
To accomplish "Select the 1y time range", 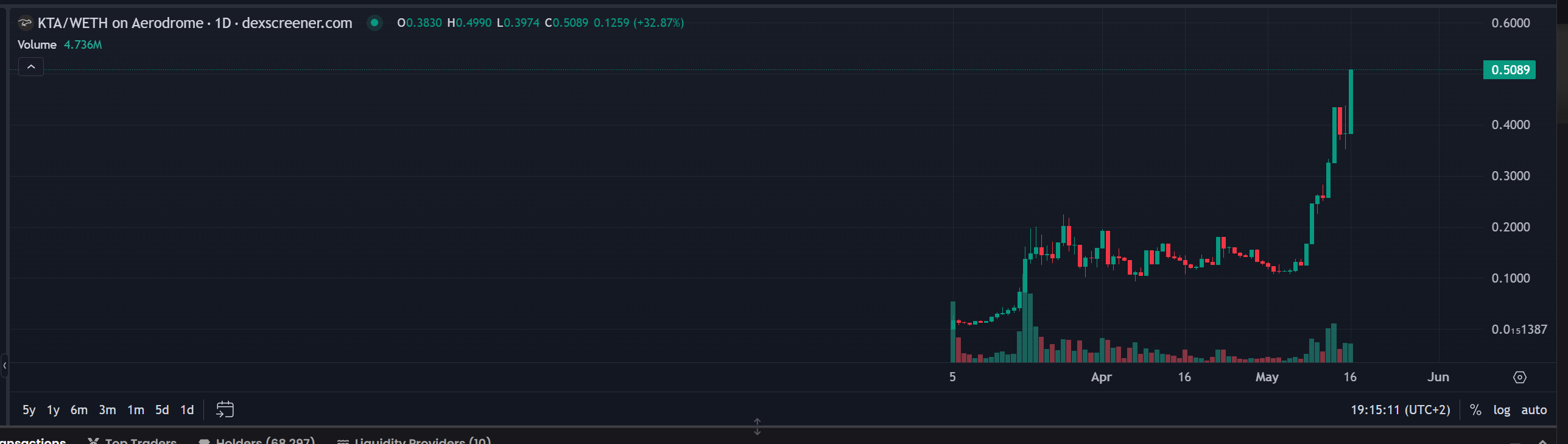I will point(54,410).
